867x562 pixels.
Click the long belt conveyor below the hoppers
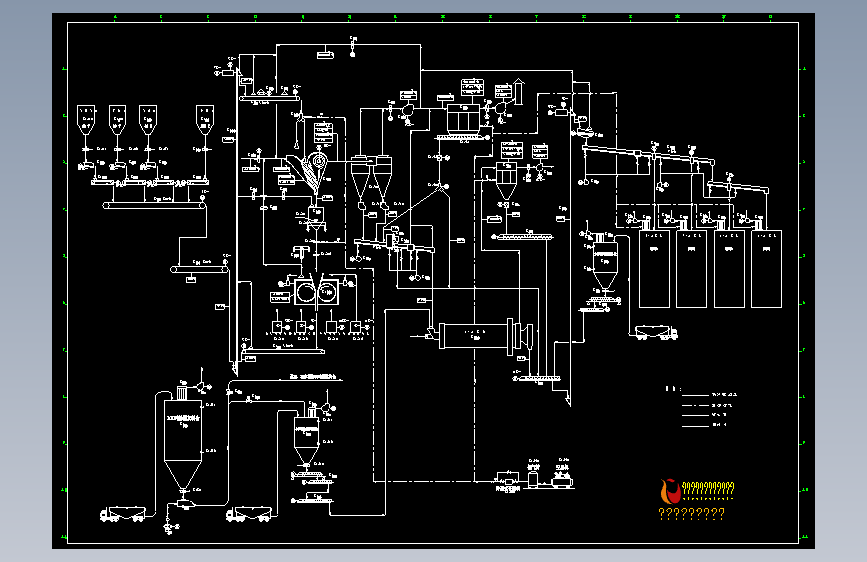tap(154, 206)
